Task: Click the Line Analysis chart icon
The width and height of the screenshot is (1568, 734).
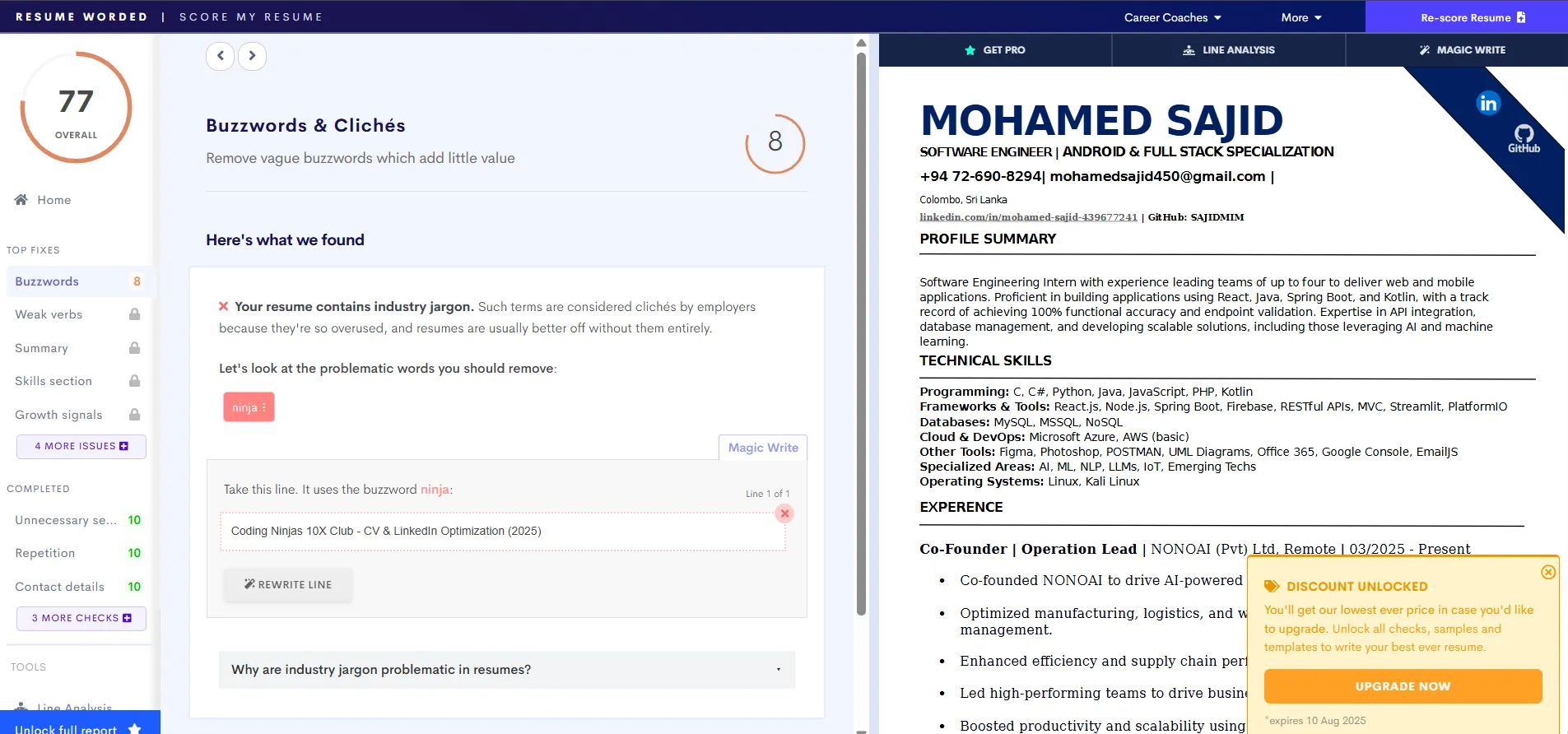Action: [x=1189, y=50]
